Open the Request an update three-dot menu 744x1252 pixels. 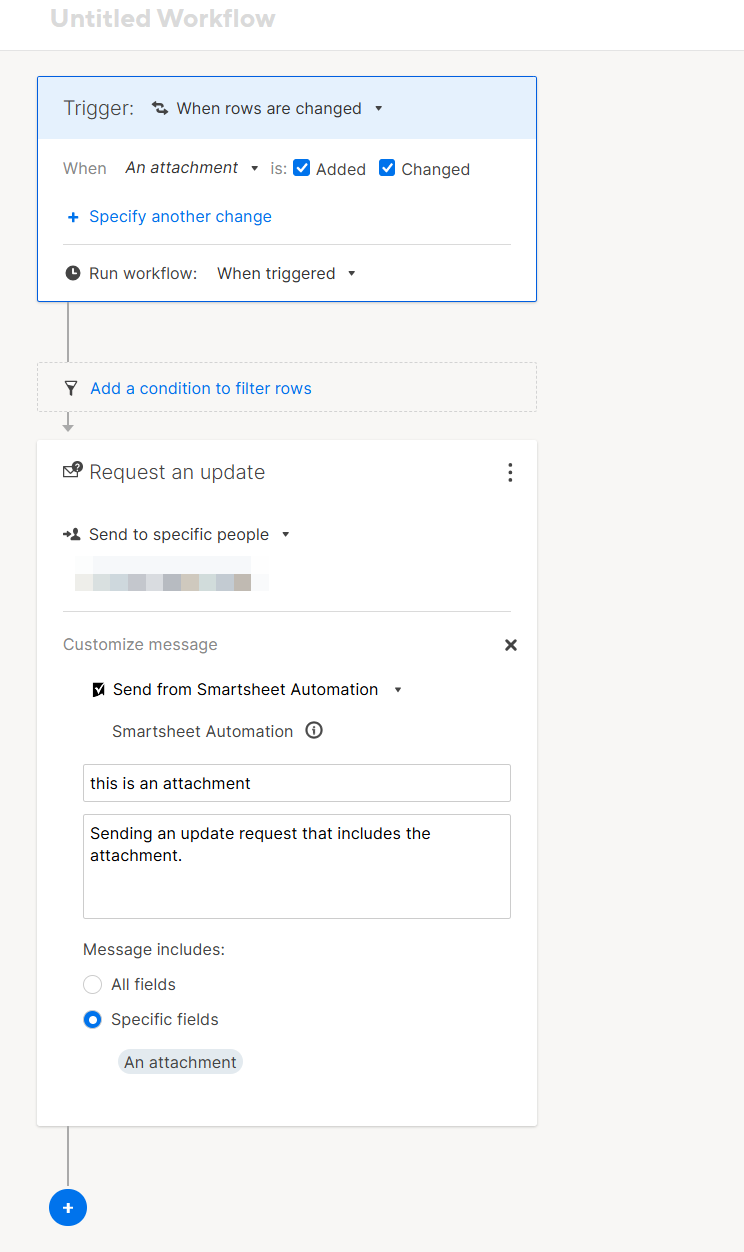[x=510, y=473]
